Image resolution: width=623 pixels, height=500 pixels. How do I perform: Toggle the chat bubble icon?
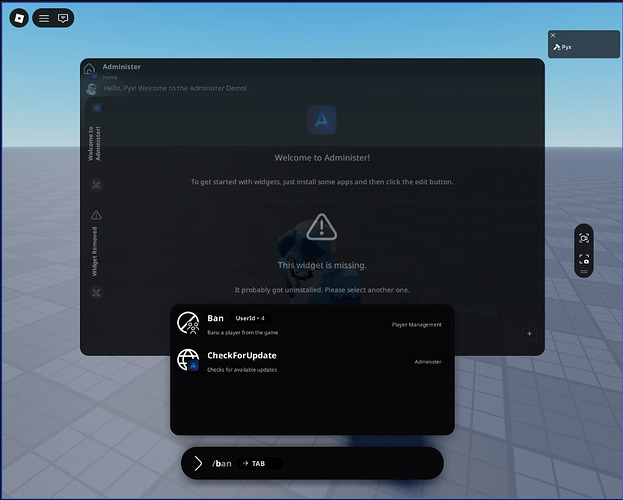[x=63, y=18]
